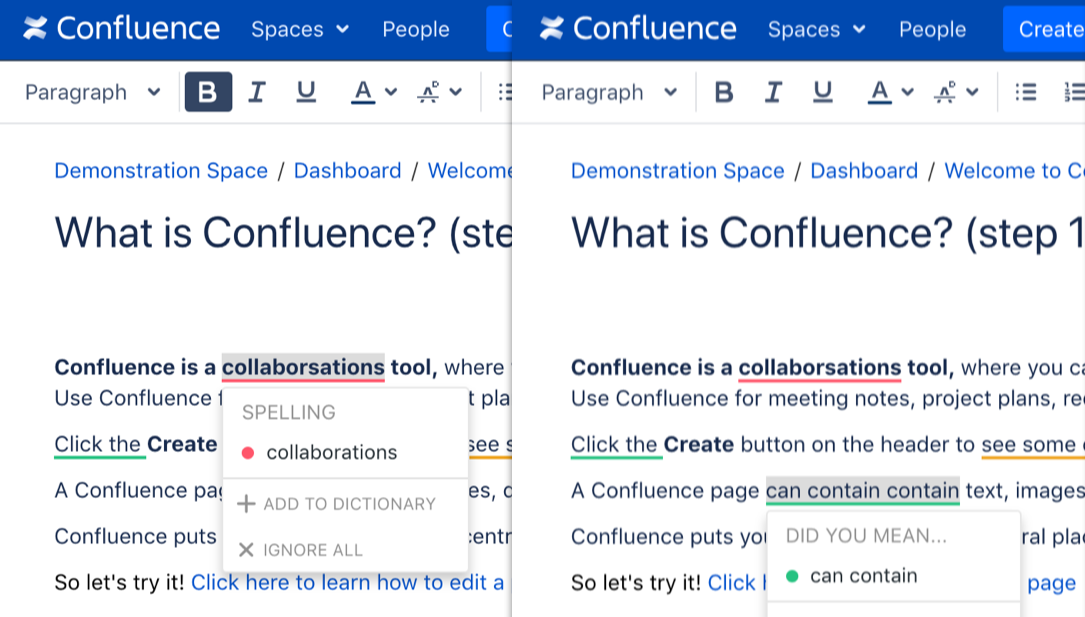Open Demonstration Space breadcrumb in left panel
1085x617 pixels.
161,171
